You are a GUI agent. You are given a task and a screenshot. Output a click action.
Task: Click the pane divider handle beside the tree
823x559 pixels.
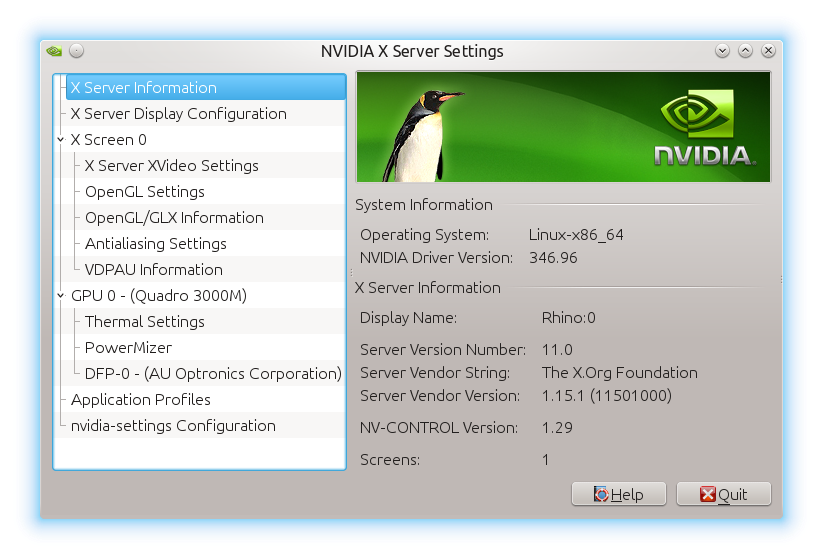(351, 272)
